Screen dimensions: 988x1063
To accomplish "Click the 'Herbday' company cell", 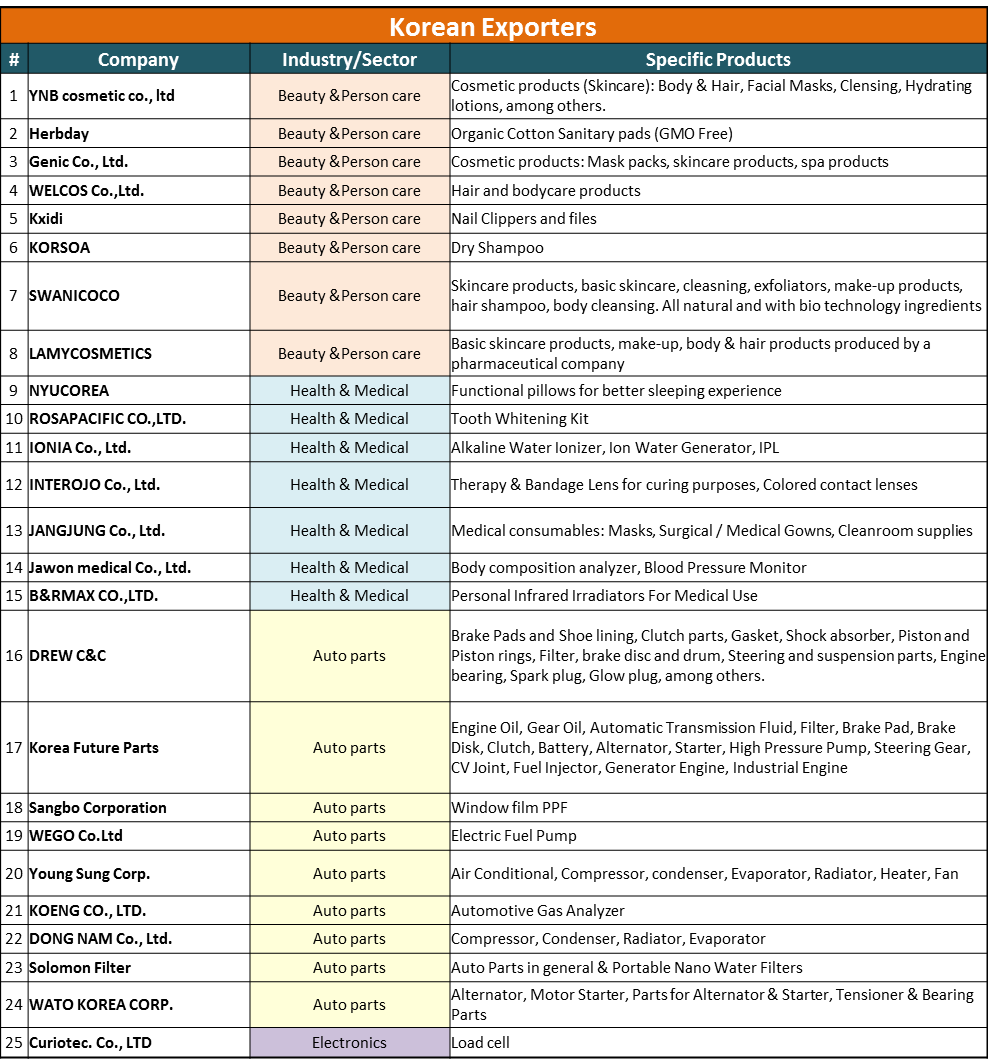I will (138, 134).
